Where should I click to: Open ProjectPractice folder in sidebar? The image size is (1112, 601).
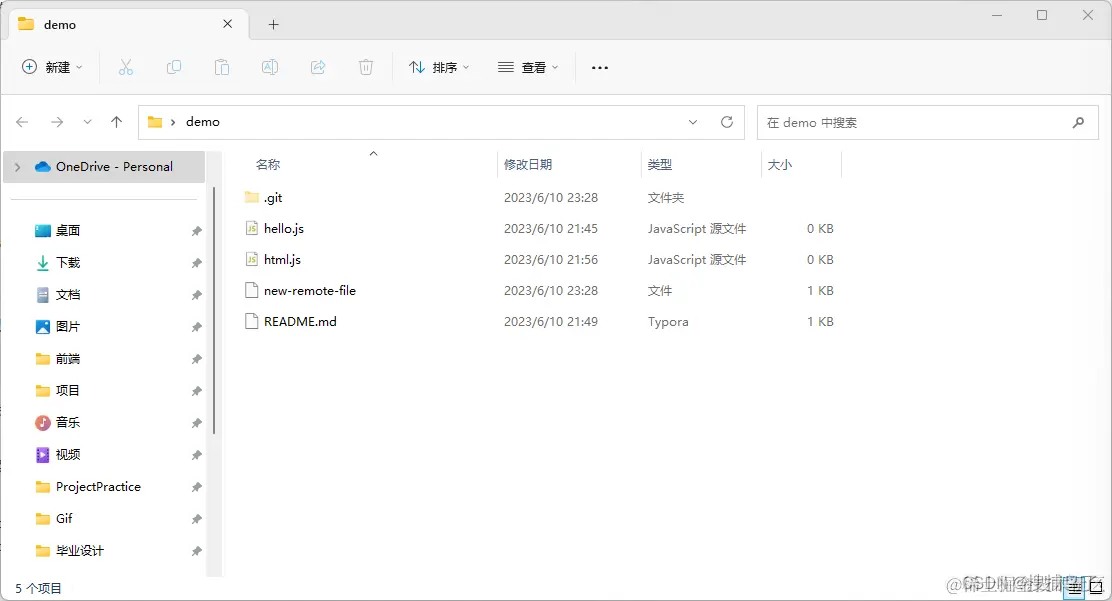point(98,487)
